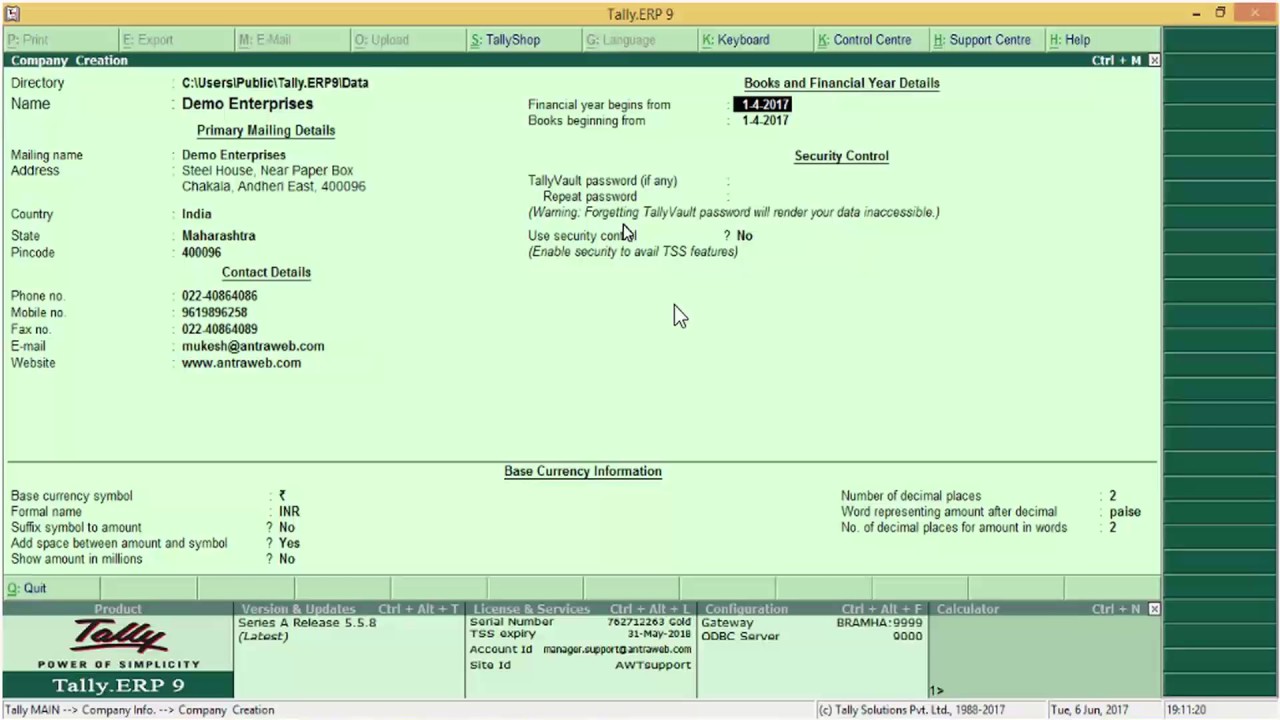Close Company Creation screen with X icon

click(x=1154, y=61)
